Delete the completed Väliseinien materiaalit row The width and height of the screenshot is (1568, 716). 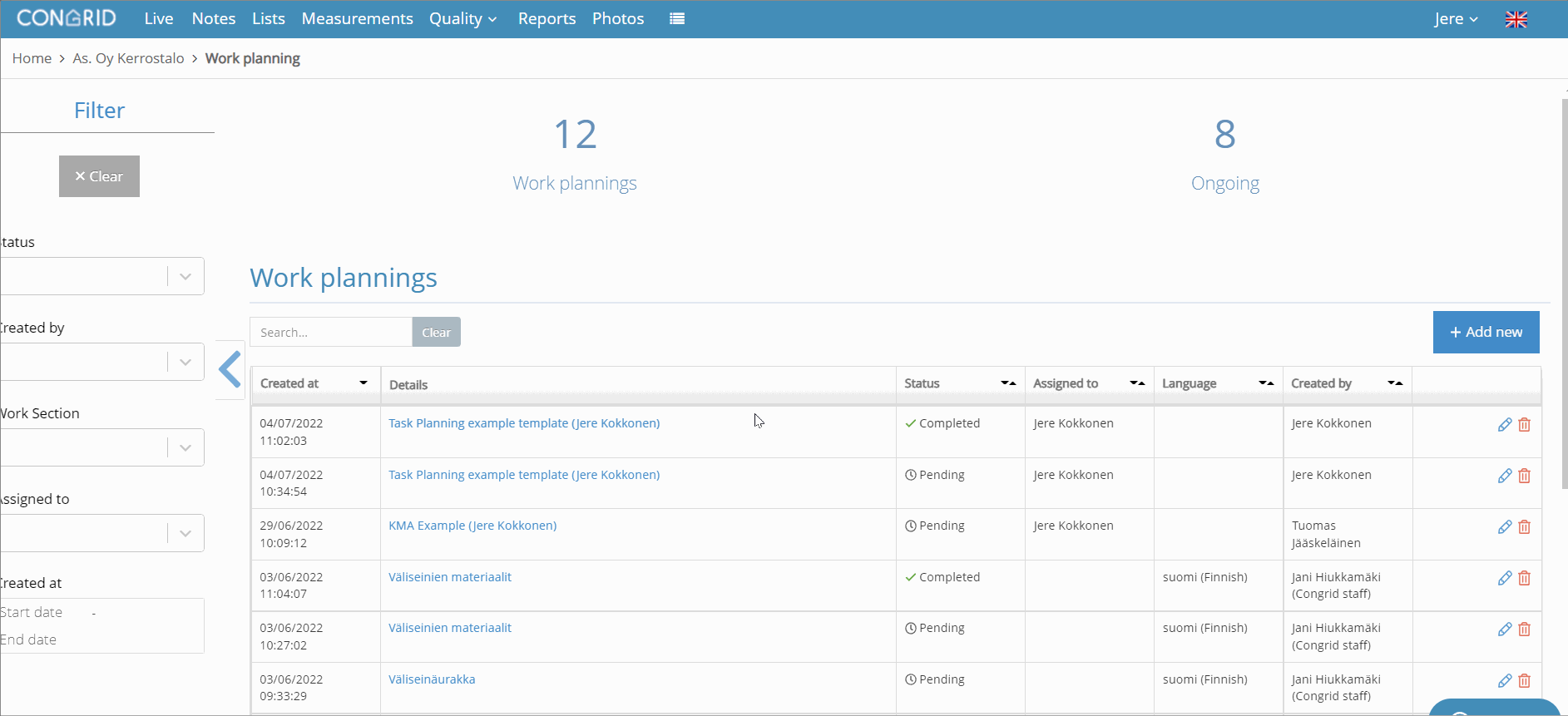click(x=1524, y=579)
